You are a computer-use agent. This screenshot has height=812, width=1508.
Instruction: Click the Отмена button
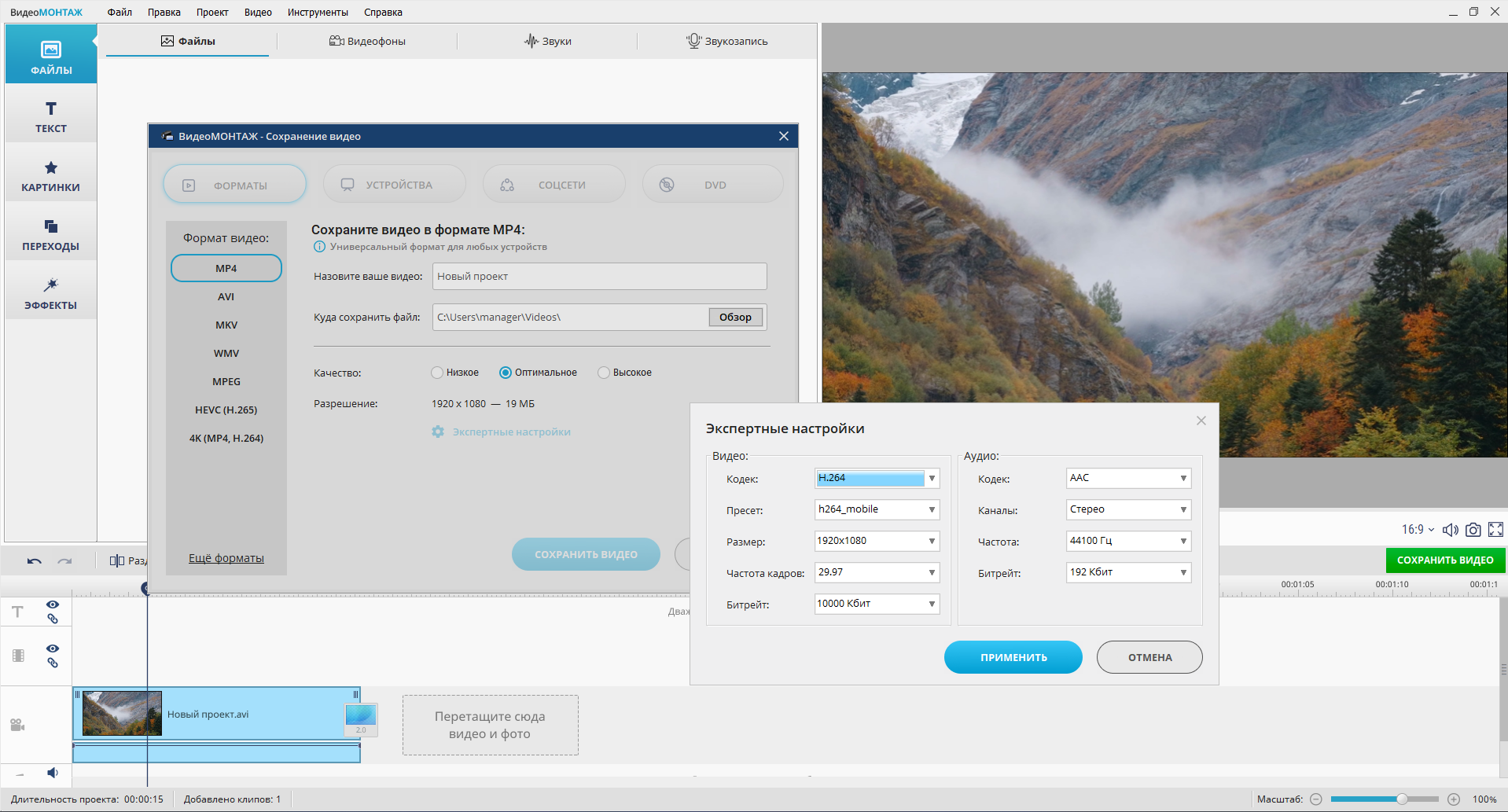[x=1149, y=657]
